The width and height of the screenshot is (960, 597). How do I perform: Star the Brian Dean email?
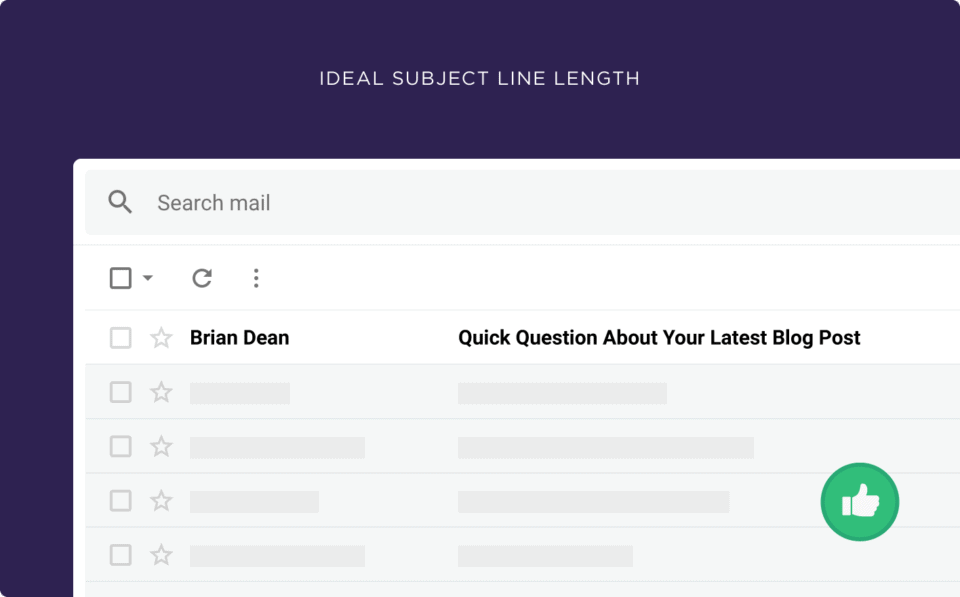coord(161,338)
